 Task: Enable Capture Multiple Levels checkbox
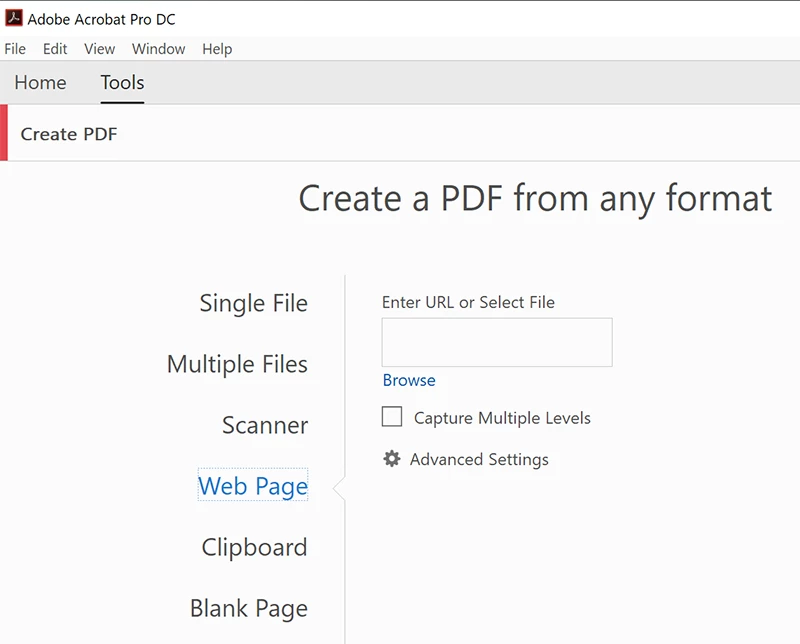pyautogui.click(x=392, y=416)
